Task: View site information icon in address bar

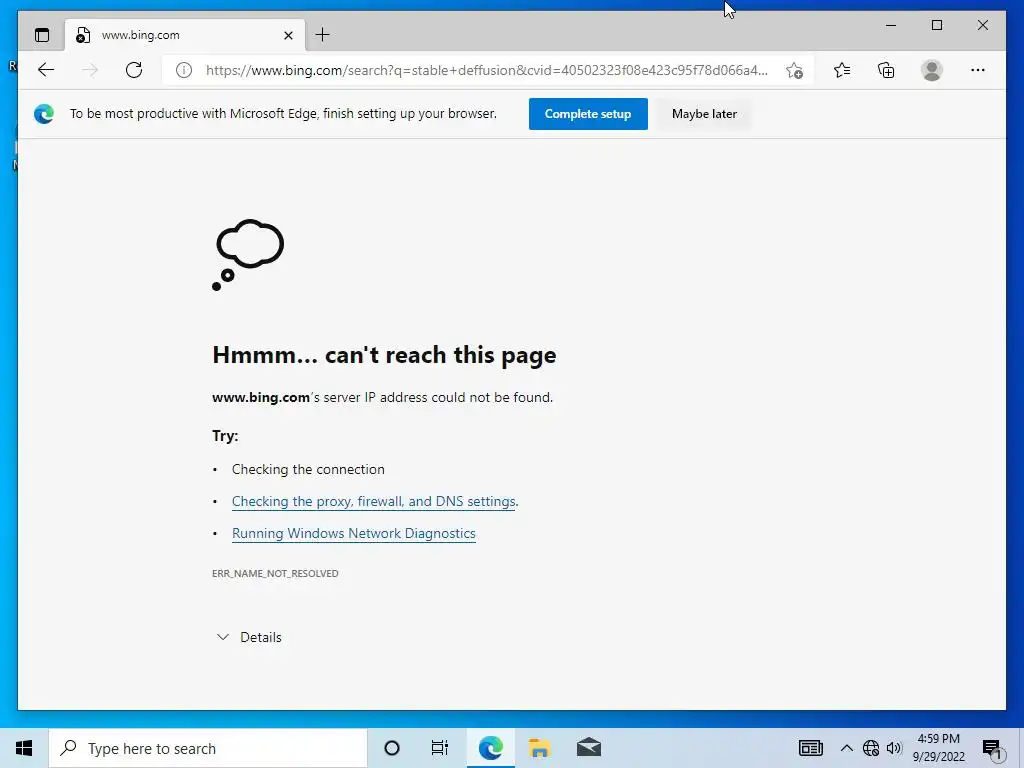Action: [184, 70]
